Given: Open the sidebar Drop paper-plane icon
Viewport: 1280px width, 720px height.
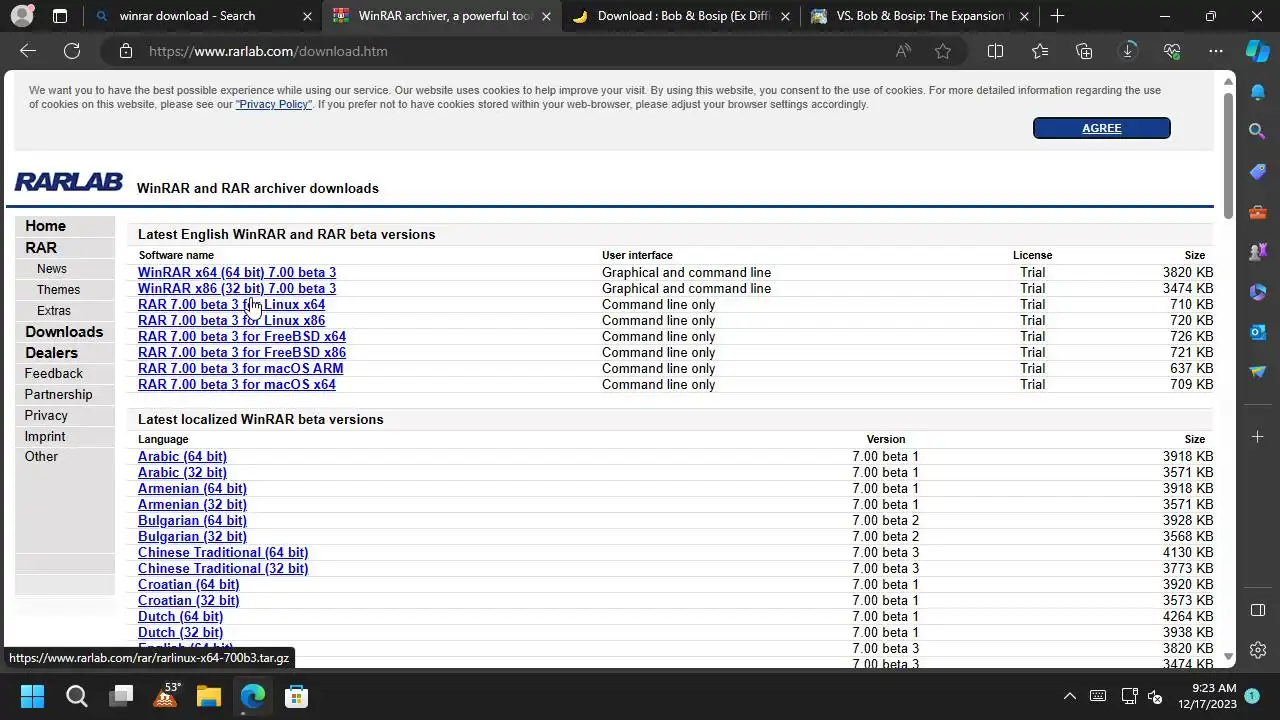Looking at the screenshot, I should (x=1258, y=372).
